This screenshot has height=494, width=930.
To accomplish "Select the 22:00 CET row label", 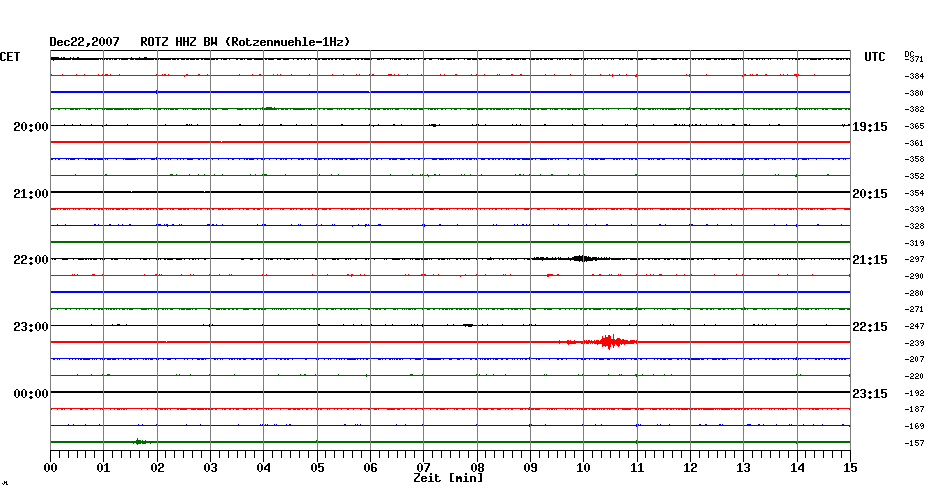I will 31,260.
